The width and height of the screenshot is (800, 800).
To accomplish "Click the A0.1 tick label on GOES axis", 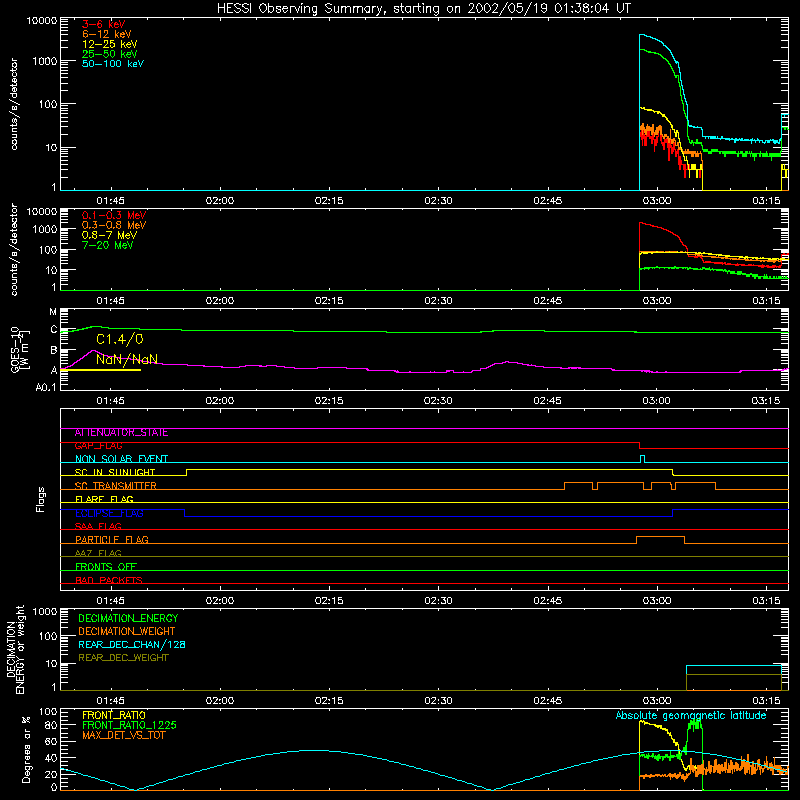I will (46, 387).
